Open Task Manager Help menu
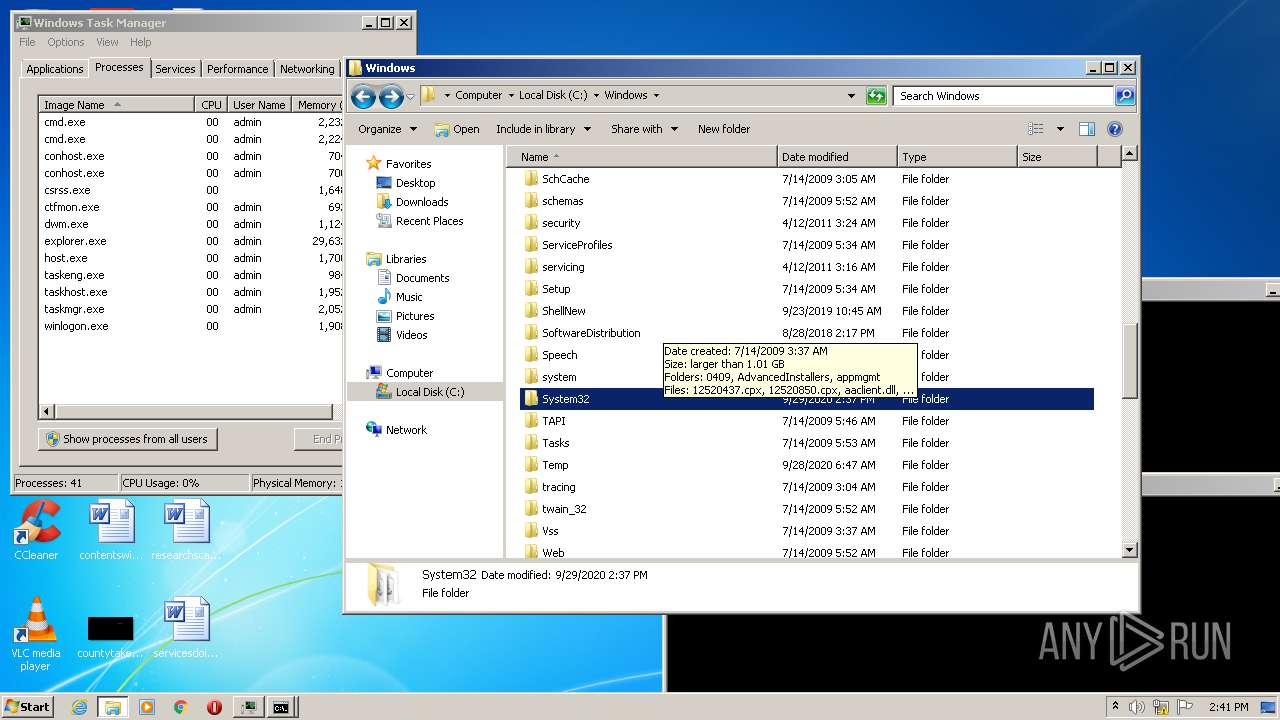Viewport: 1280px width, 720px height. pos(141,42)
